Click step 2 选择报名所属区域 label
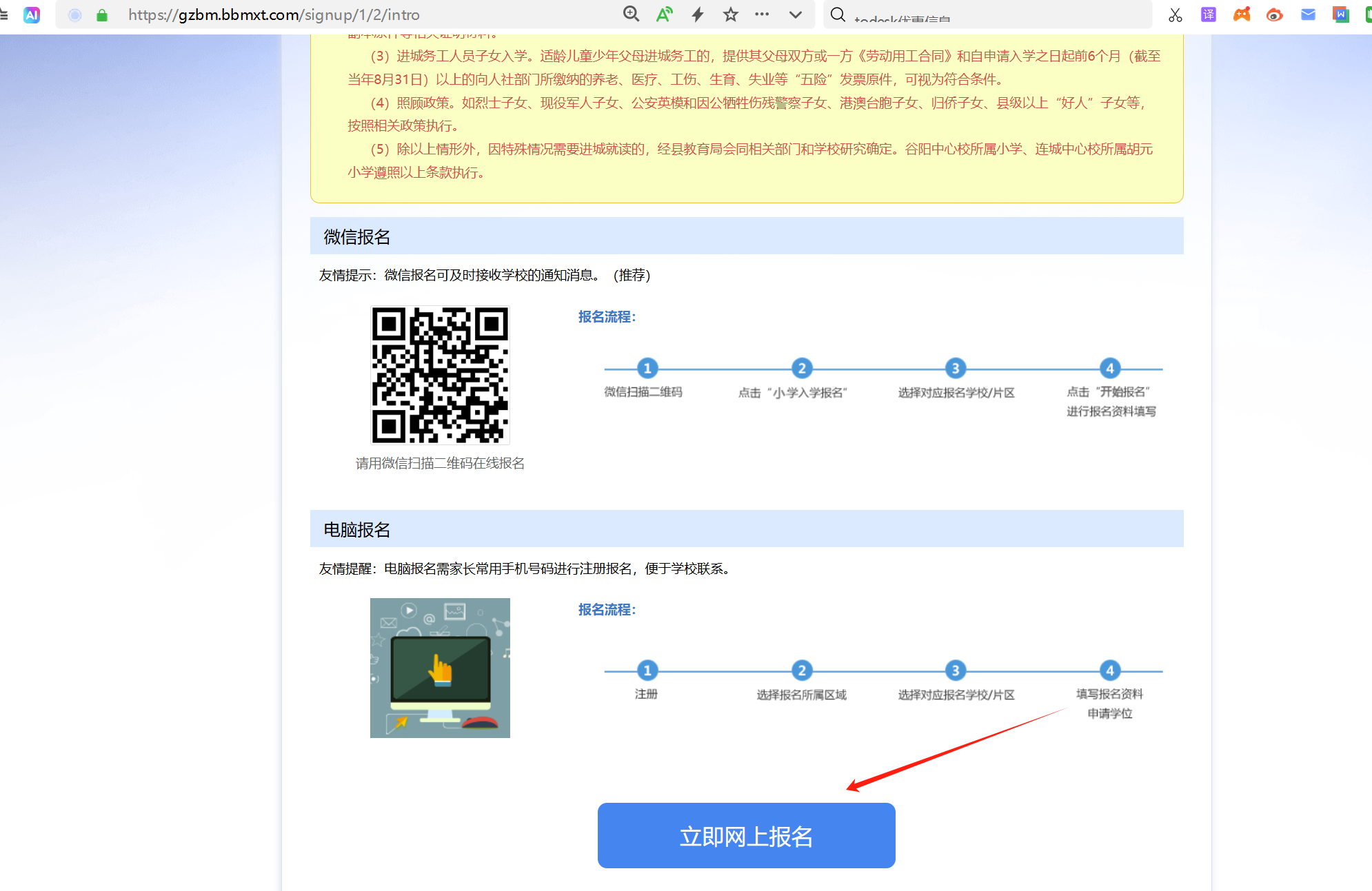Viewport: 1372px width, 891px height. [801, 695]
